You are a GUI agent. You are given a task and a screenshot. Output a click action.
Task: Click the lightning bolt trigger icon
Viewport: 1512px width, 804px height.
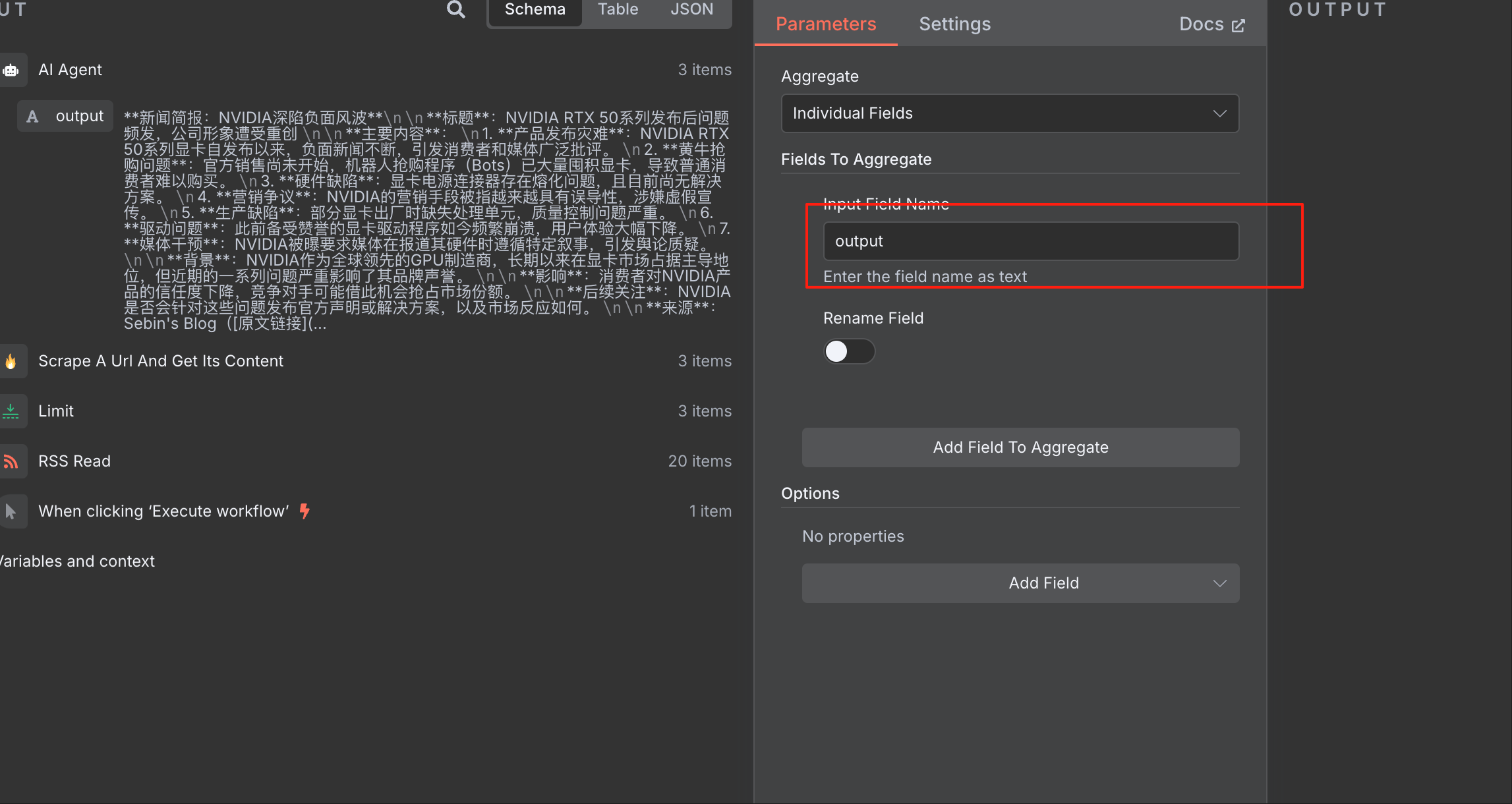[305, 511]
